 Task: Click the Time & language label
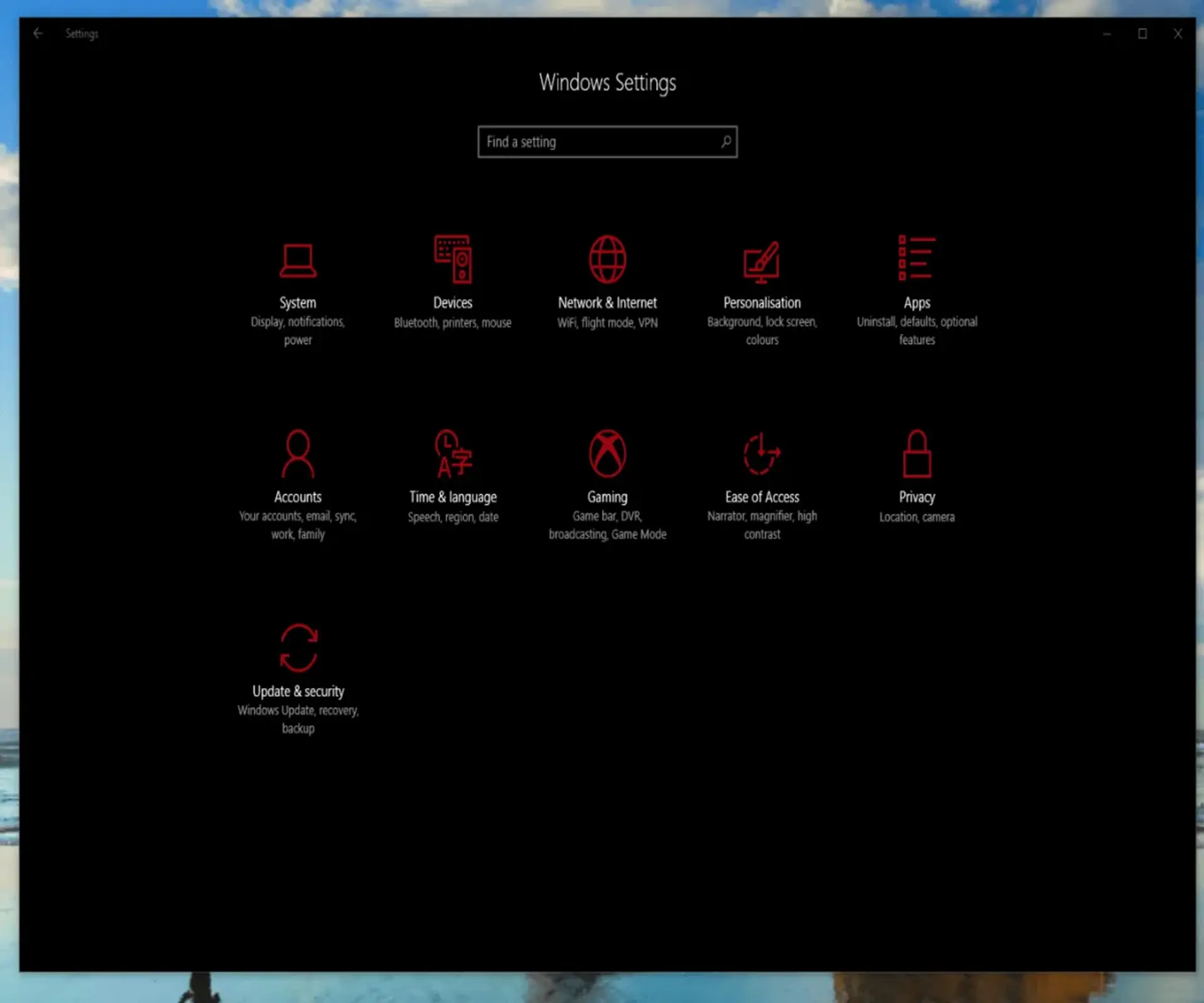(x=453, y=498)
